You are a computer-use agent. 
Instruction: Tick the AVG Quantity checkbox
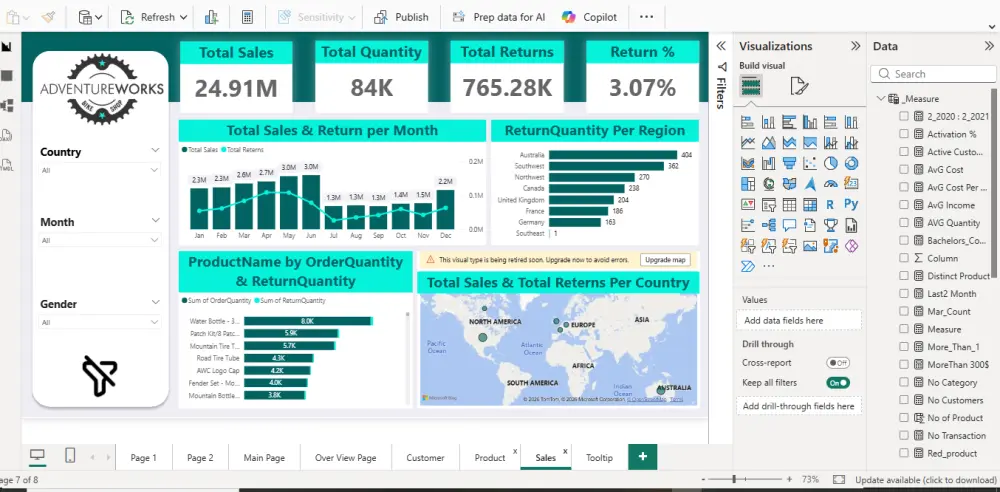pos(904,223)
